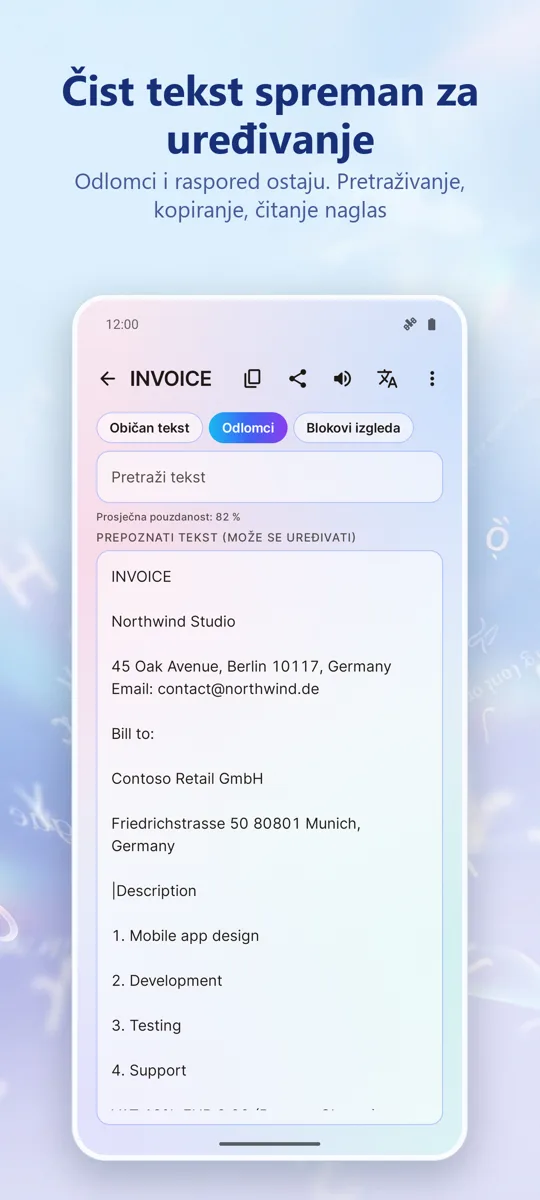Click the '4. Support' line
This screenshot has width=540, height=1200.
[149, 1071]
